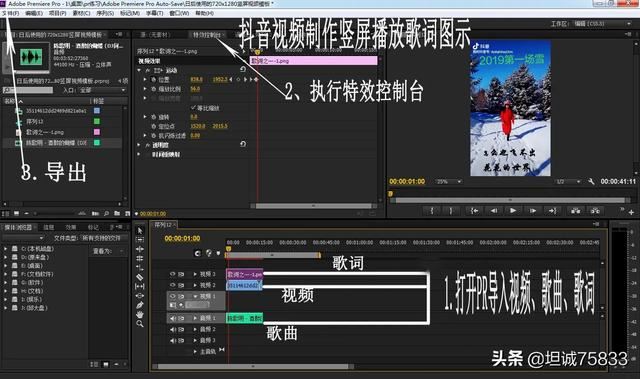The image size is (640, 379).
Task: Select the Track Select tool
Action: pos(140,240)
